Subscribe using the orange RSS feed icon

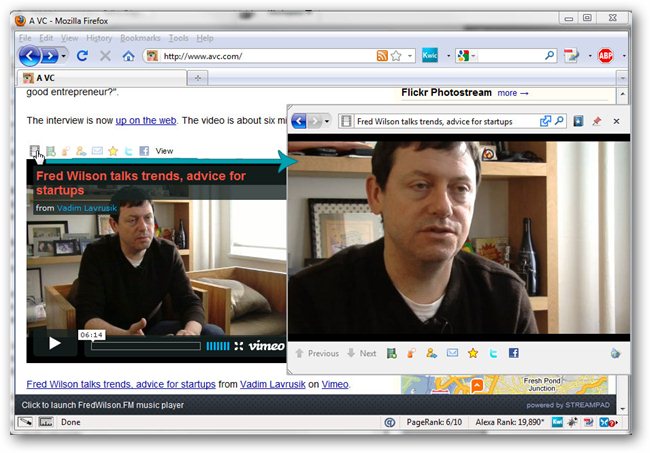pos(382,56)
